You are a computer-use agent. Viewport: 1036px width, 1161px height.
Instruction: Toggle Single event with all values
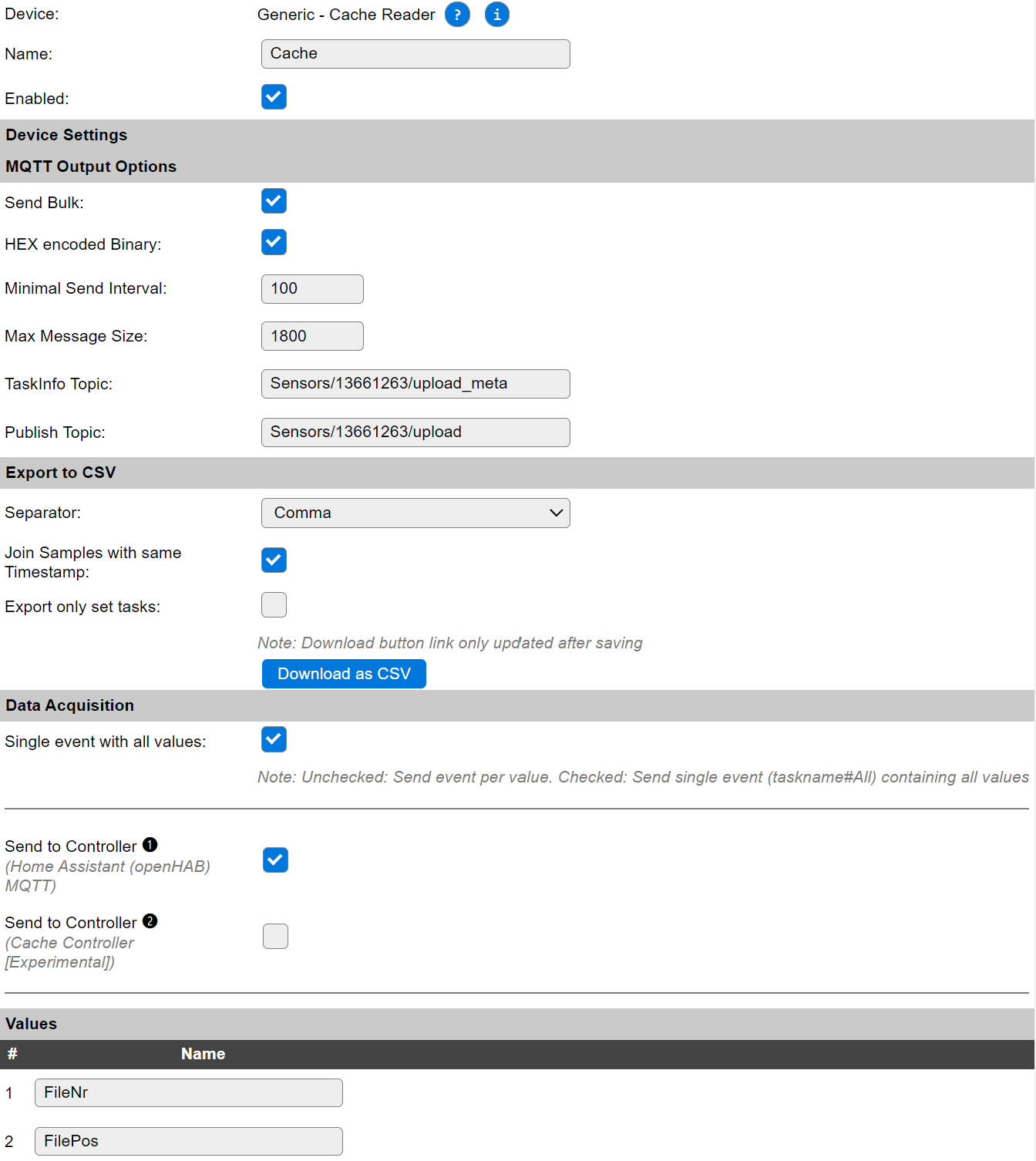coord(274,739)
